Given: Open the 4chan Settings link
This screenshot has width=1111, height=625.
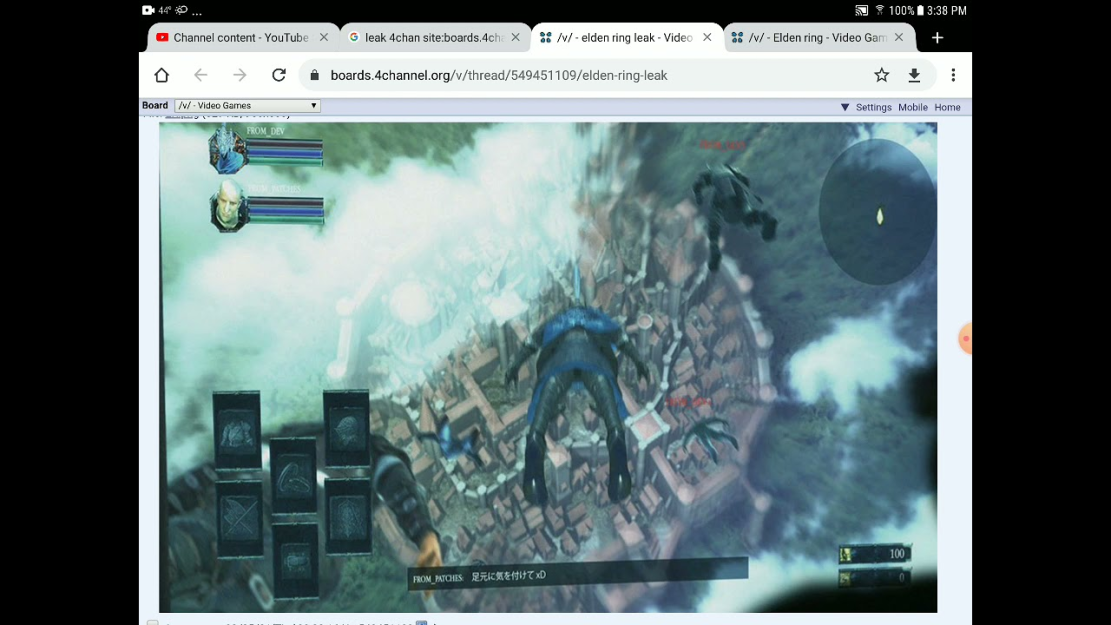Looking at the screenshot, I should click(x=874, y=108).
